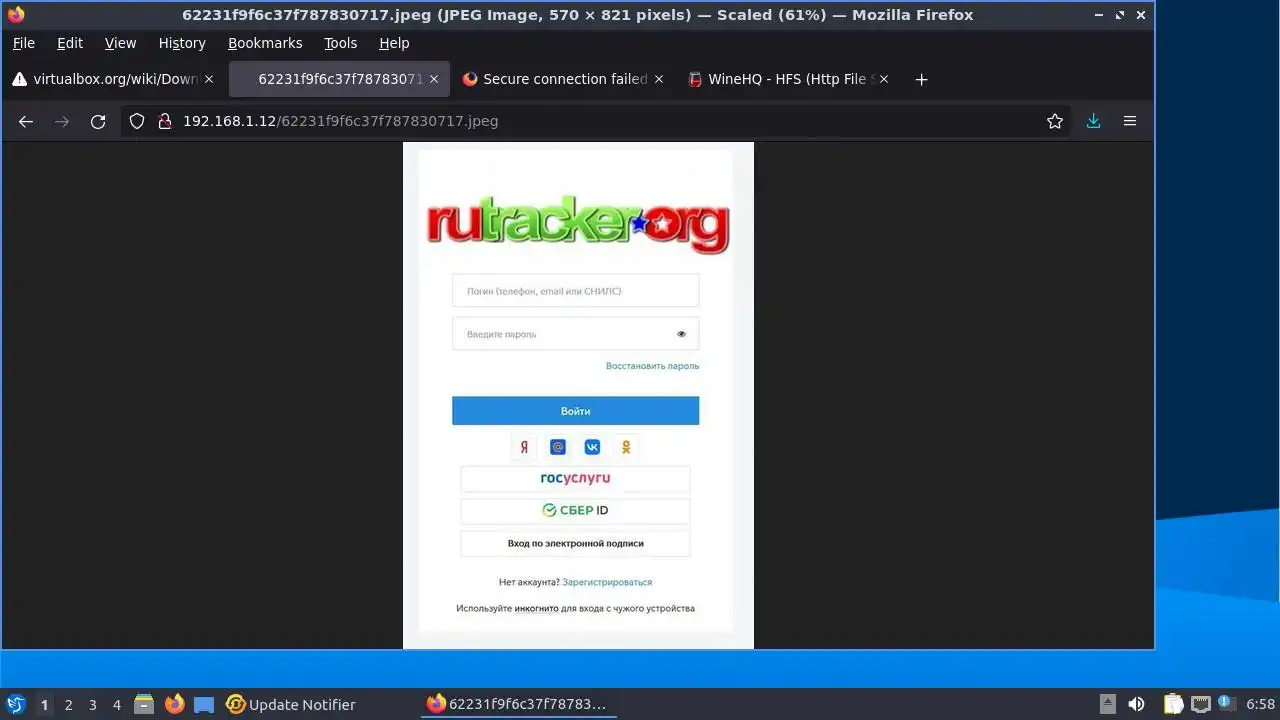Open the File menu
The width and height of the screenshot is (1280, 720).
(23, 43)
